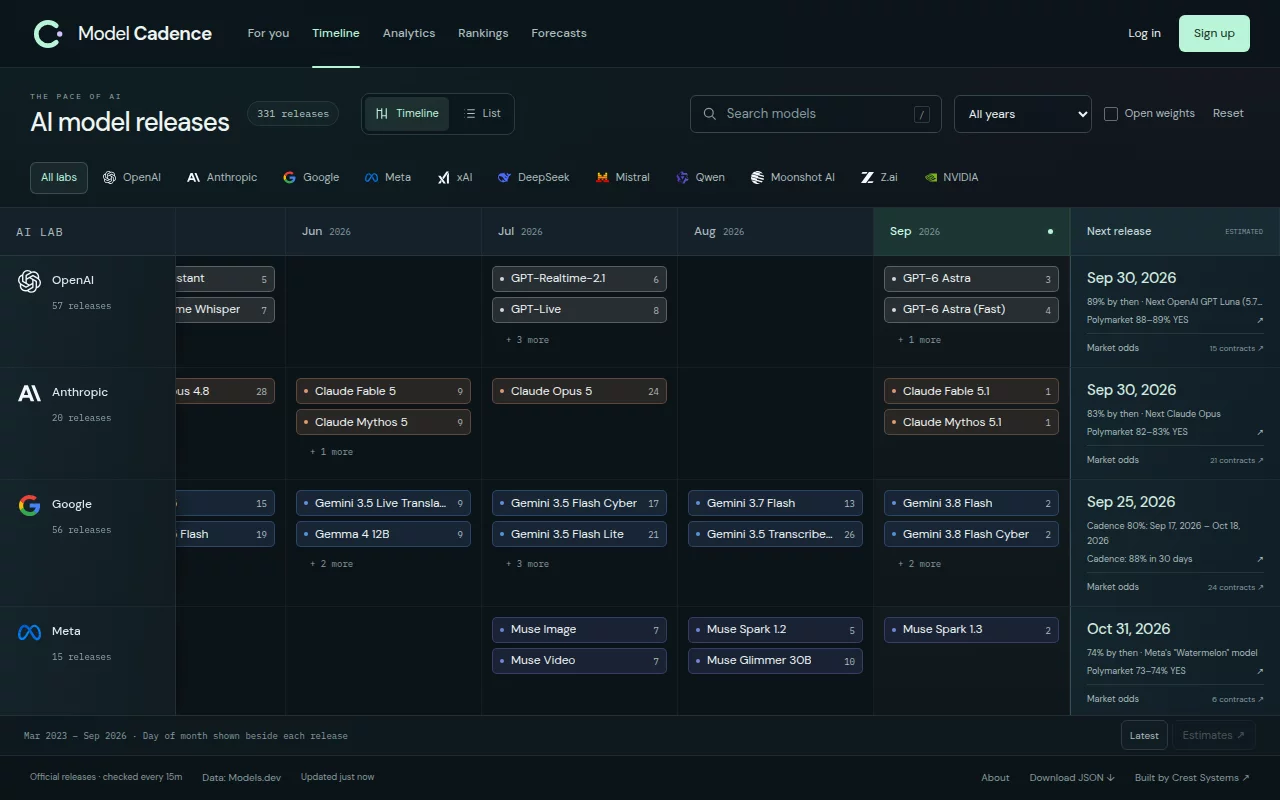The width and height of the screenshot is (1280, 800).
Task: Filter by Qwen lab chip
Action: [x=700, y=177]
